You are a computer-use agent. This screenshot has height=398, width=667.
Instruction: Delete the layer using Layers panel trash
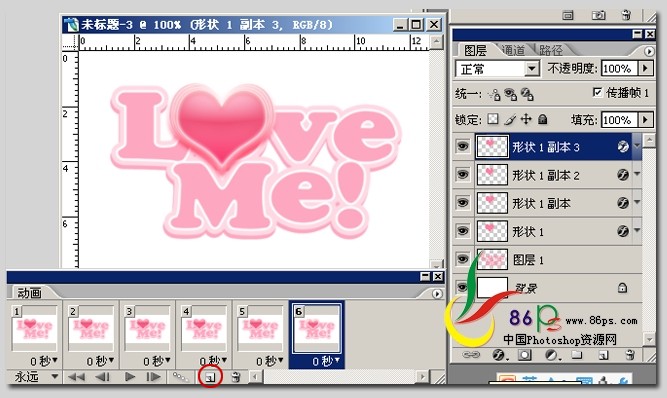630,354
